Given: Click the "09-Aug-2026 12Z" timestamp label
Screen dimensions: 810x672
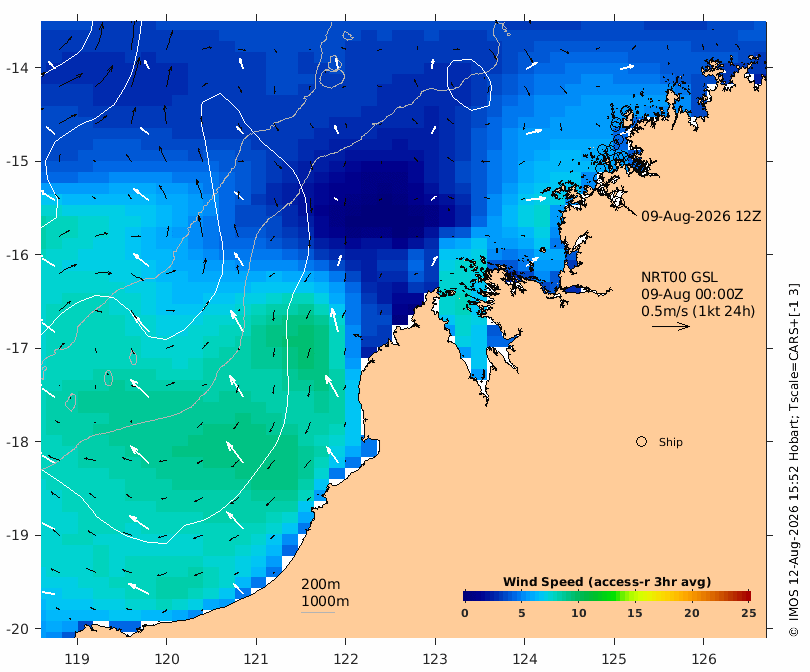Looking at the screenshot, I should (701, 216).
